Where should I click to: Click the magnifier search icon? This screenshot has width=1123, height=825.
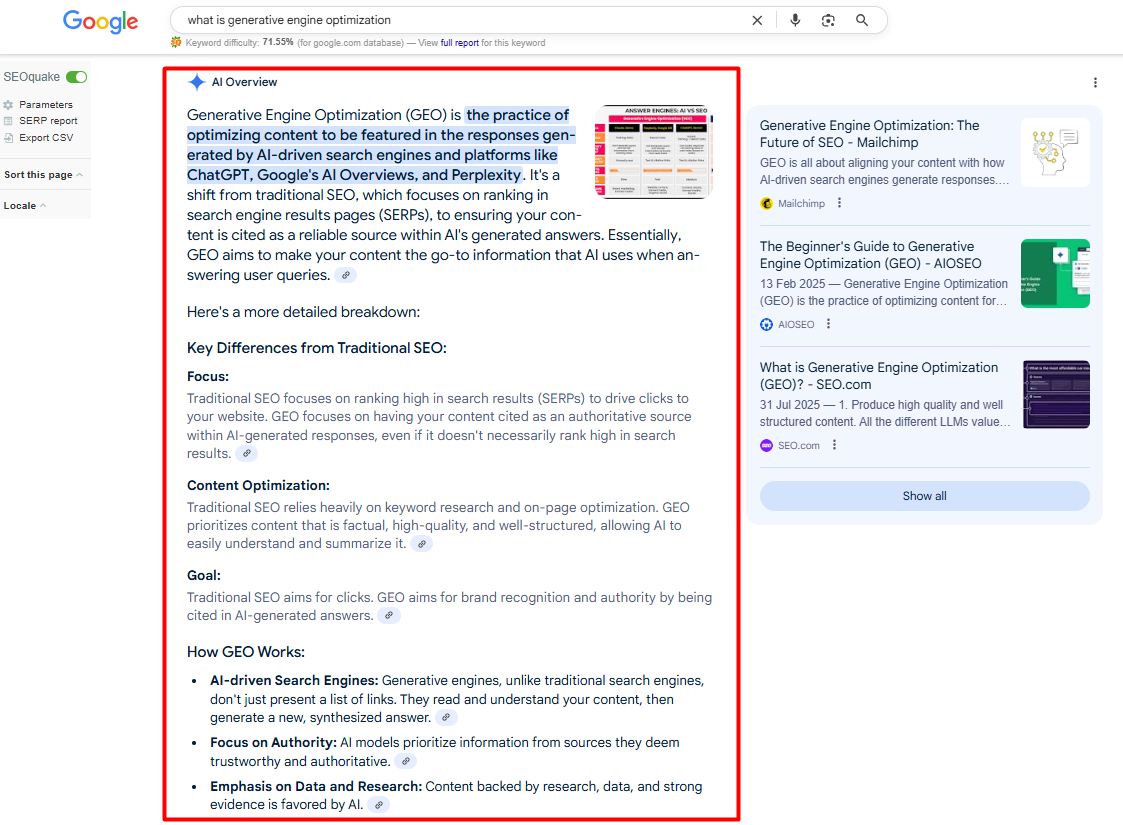[x=862, y=20]
